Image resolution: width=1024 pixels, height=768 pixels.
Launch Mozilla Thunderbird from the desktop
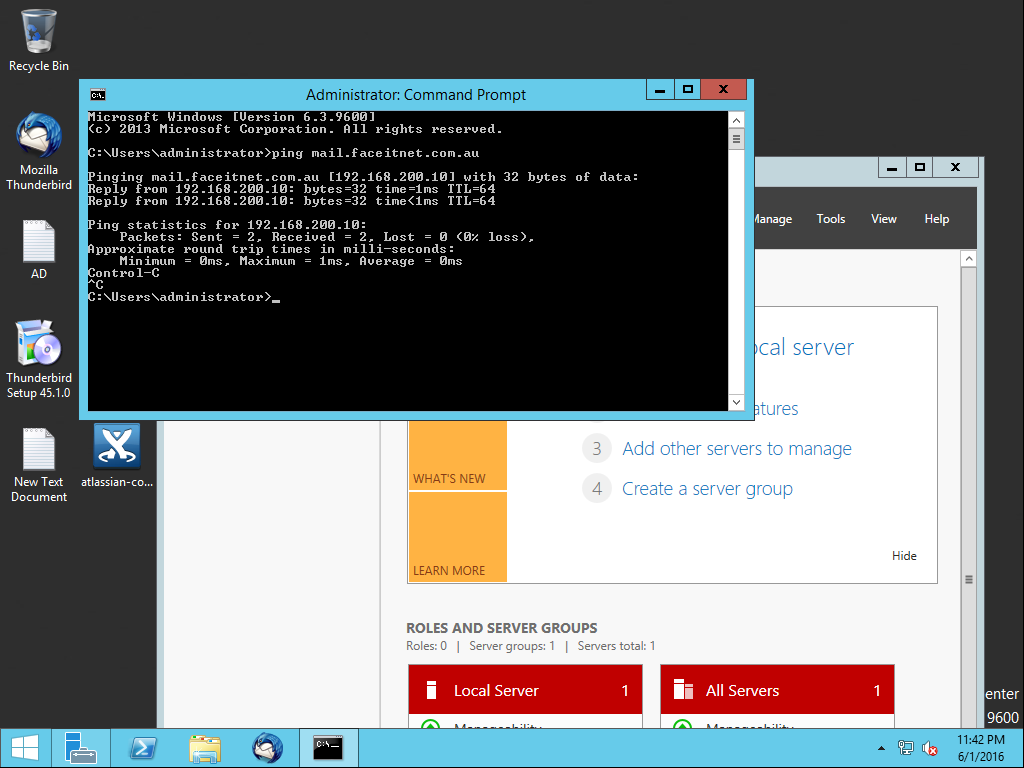[x=39, y=152]
